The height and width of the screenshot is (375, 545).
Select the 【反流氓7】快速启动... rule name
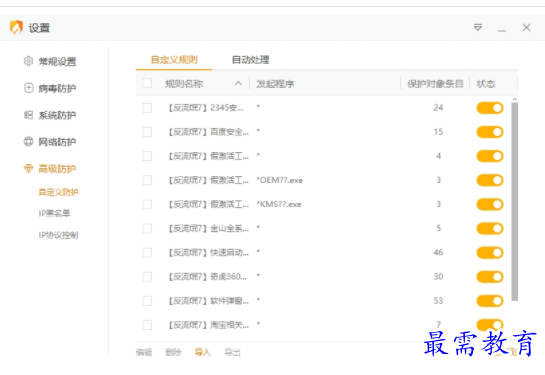tap(208, 252)
